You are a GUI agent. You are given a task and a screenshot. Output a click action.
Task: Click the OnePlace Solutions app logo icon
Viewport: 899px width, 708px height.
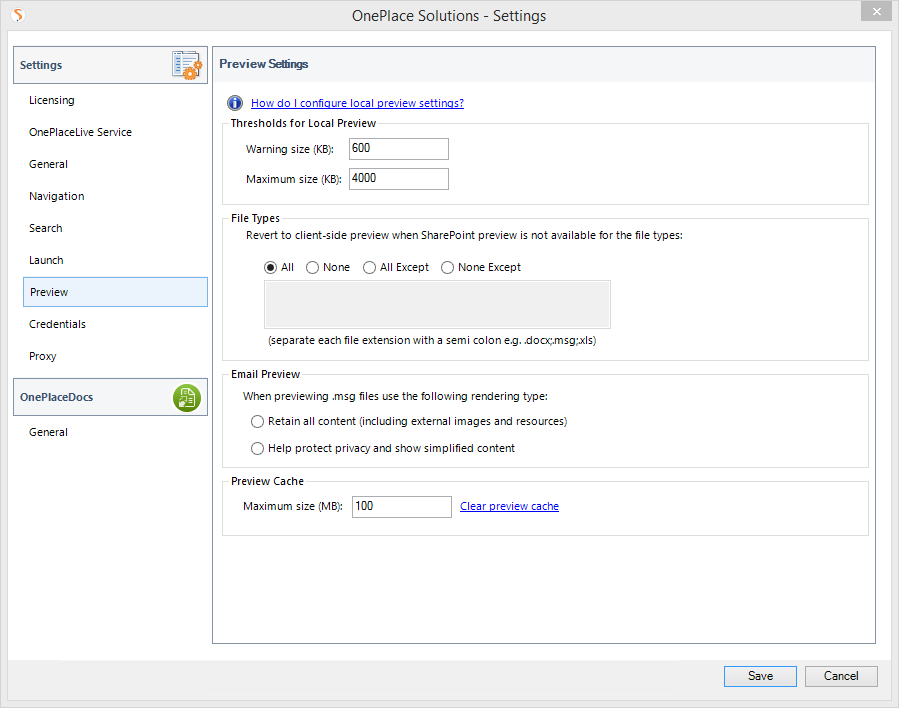18,15
